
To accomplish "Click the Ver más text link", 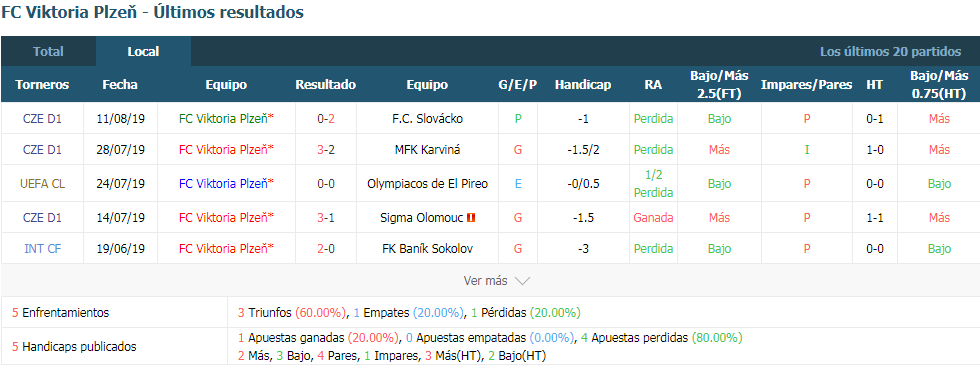I will [486, 281].
